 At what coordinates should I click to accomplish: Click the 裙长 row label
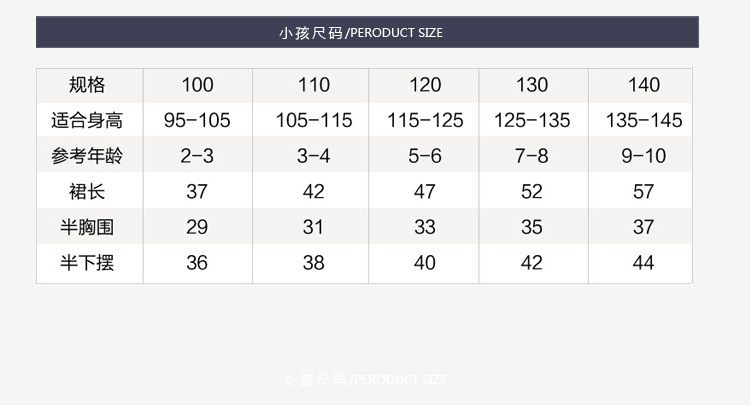pyautogui.click(x=88, y=192)
